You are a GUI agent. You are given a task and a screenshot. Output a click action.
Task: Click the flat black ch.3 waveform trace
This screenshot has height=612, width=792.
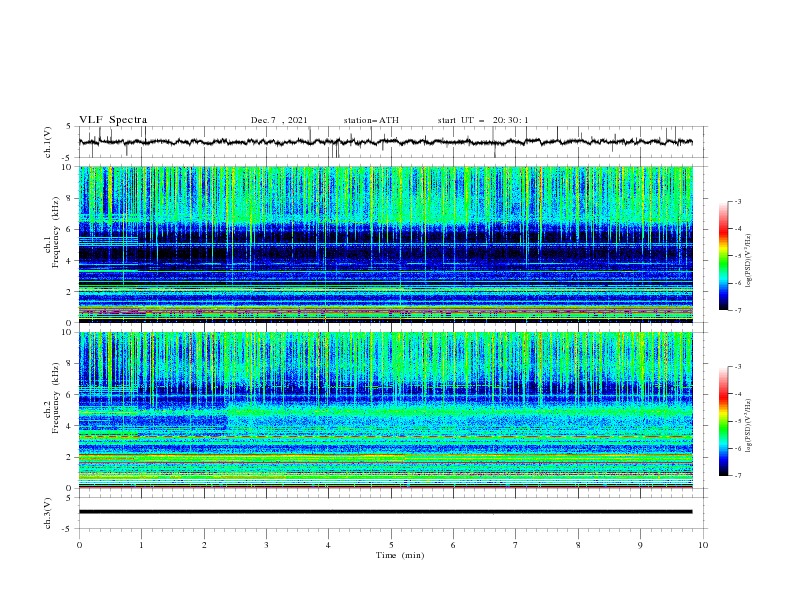coord(385,512)
